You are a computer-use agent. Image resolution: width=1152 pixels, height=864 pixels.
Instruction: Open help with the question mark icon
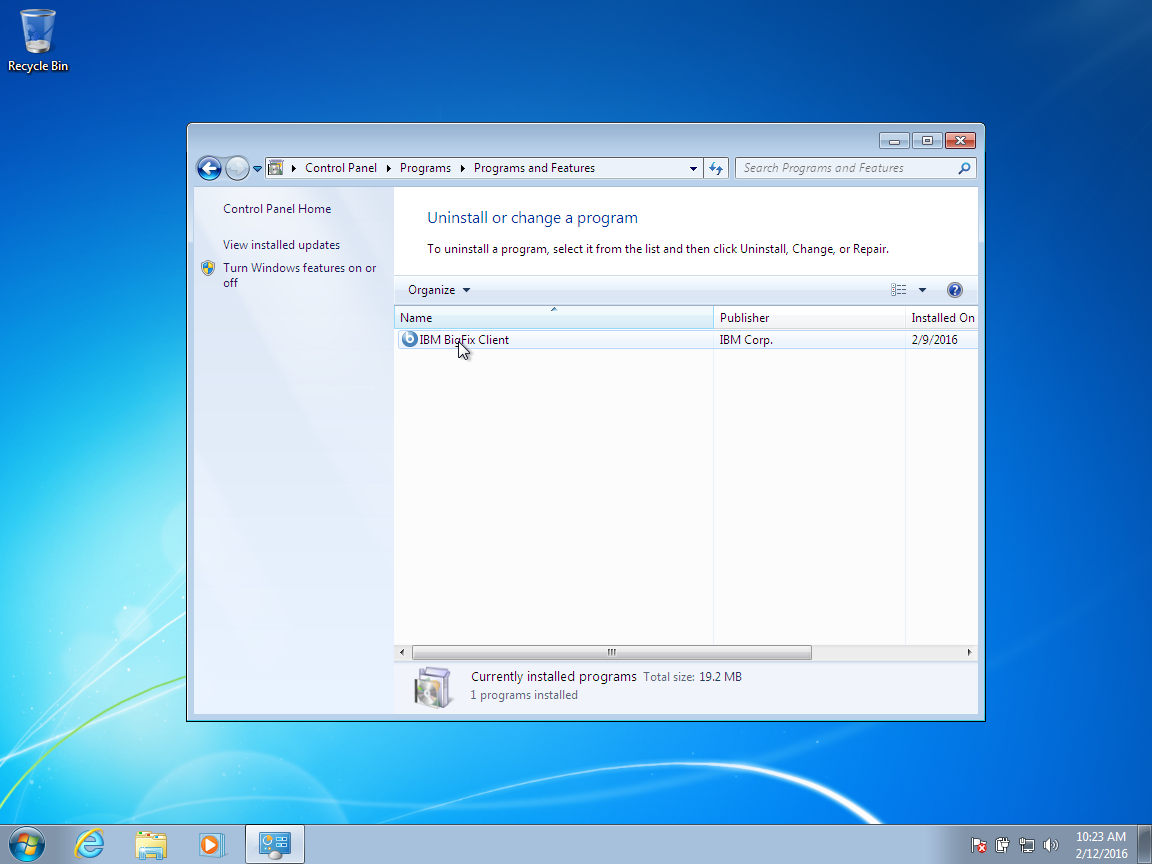point(954,290)
